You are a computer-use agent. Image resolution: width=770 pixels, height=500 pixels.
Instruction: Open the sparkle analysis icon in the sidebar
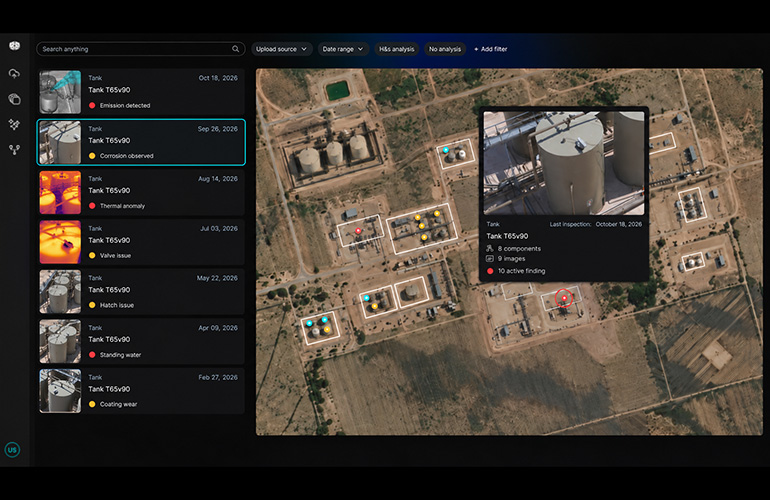pyautogui.click(x=15, y=124)
